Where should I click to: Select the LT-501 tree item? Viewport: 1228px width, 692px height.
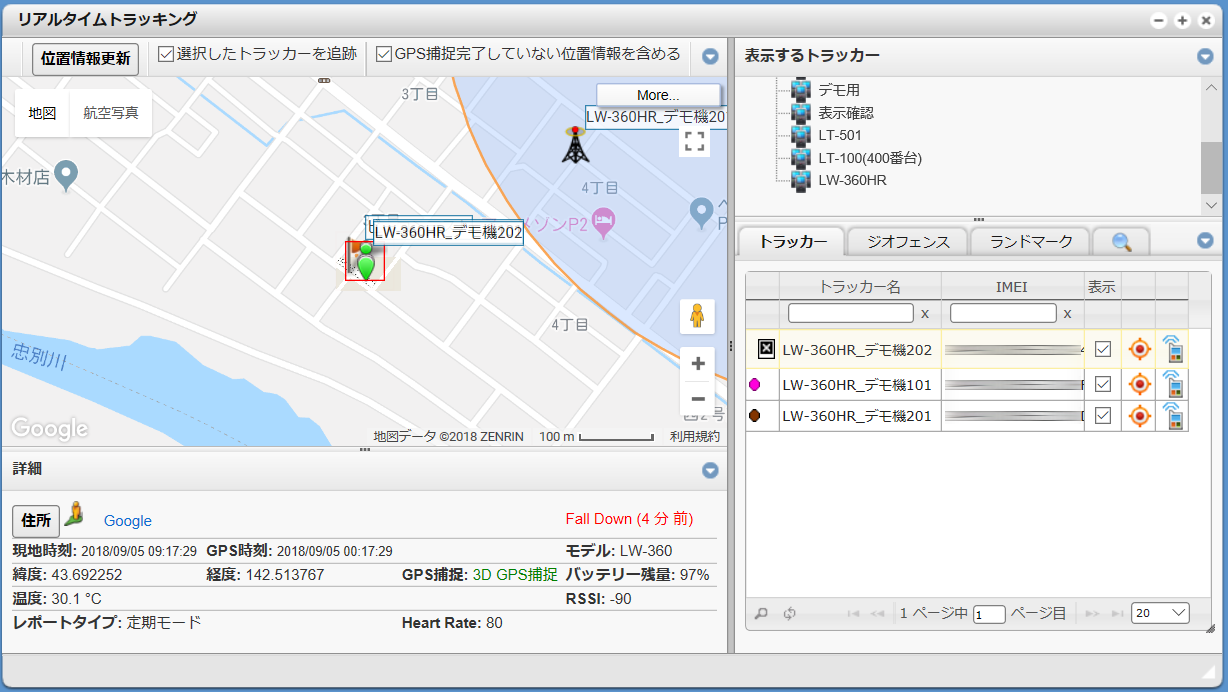click(x=840, y=135)
